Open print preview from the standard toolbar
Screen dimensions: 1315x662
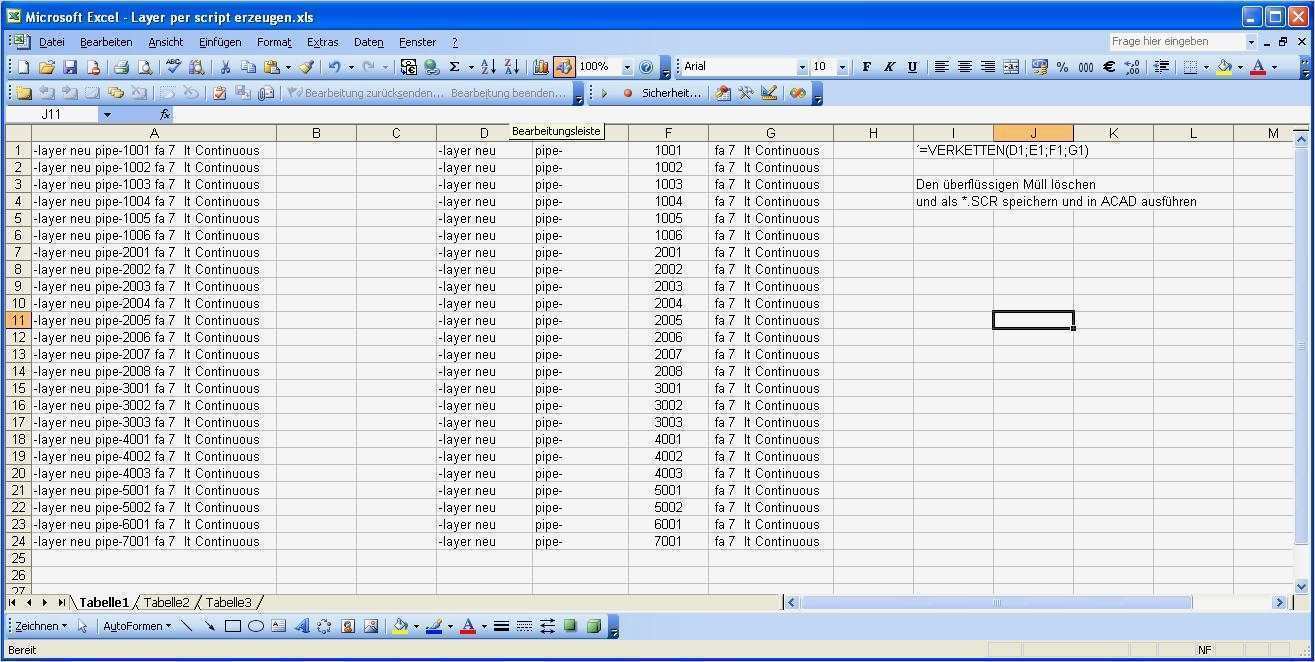145,67
